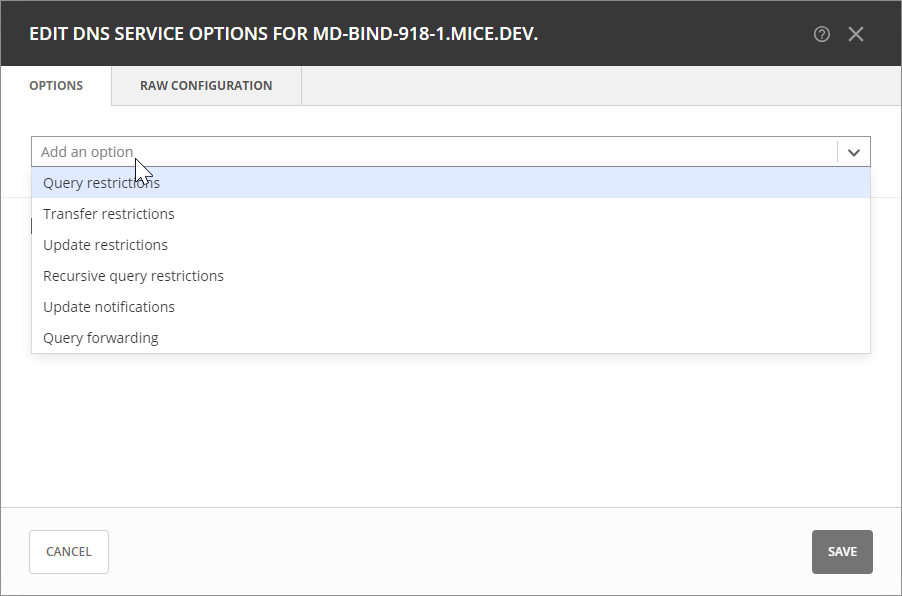Close the dialog with the X icon
Image resolution: width=902 pixels, height=596 pixels.
click(856, 34)
